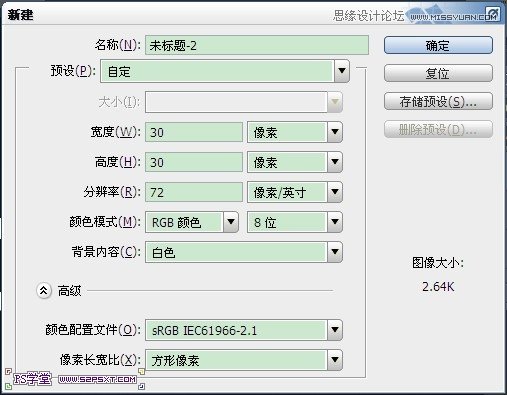Open 像素长宽比 dropdown showing 方形像素
Viewport: 507px width, 395px height.
(x=244, y=360)
